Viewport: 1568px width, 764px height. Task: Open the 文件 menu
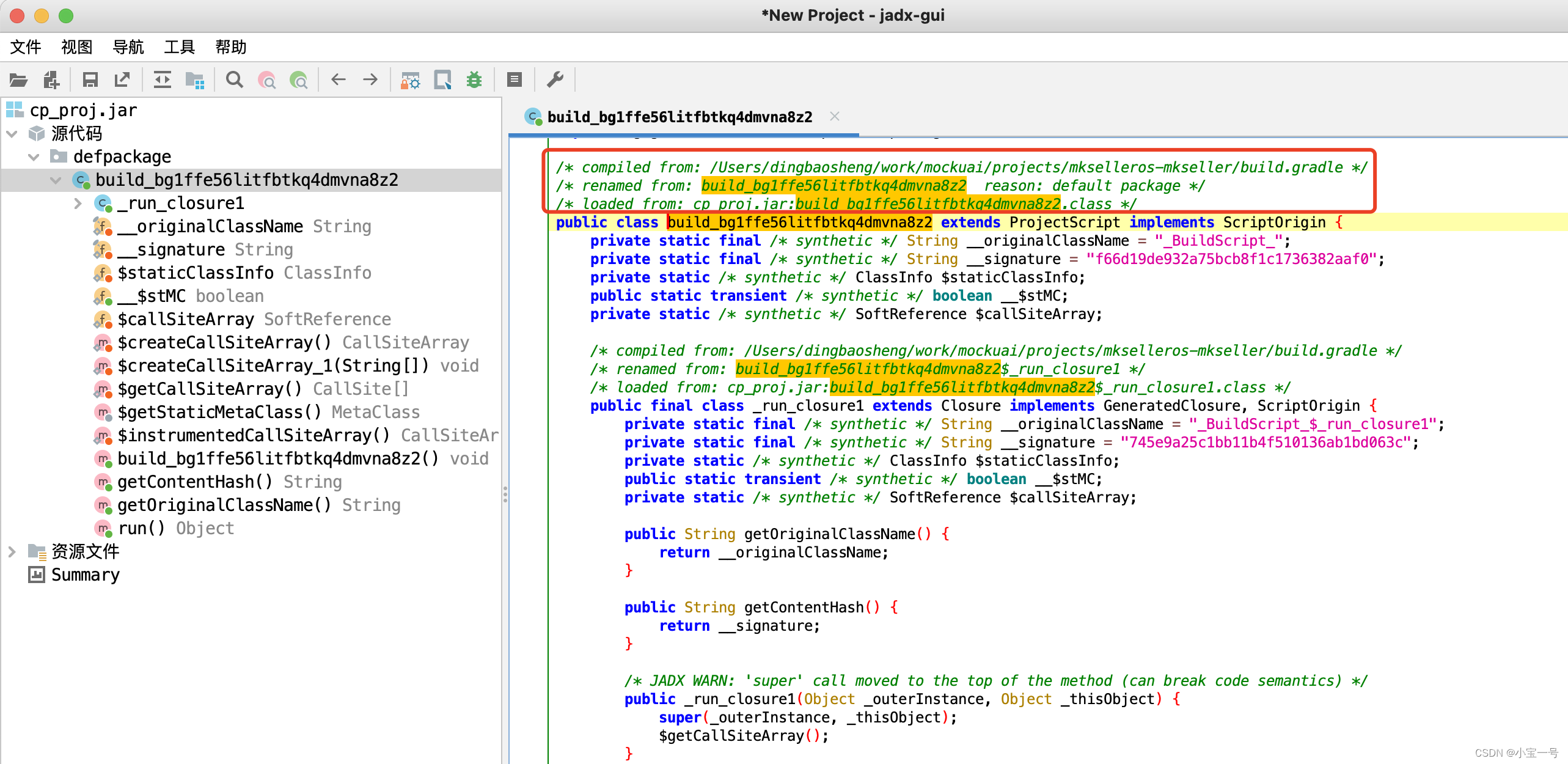click(26, 47)
